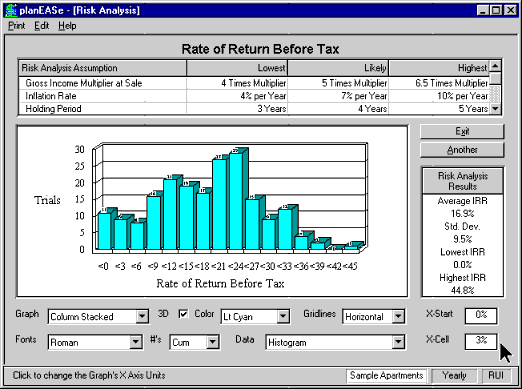Click the RUI status bar button

[496, 376]
